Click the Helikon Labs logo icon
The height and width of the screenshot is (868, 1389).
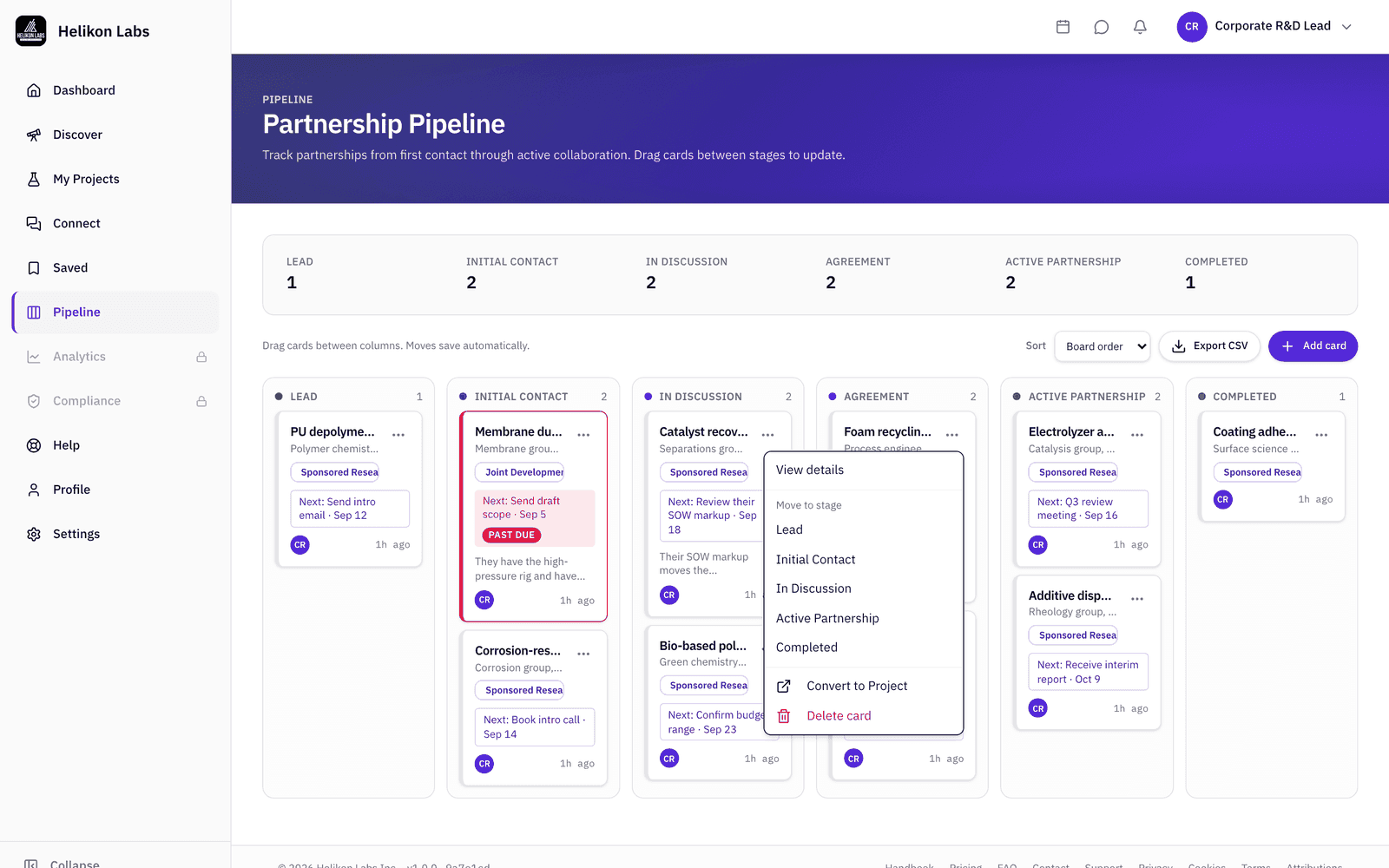point(31,31)
